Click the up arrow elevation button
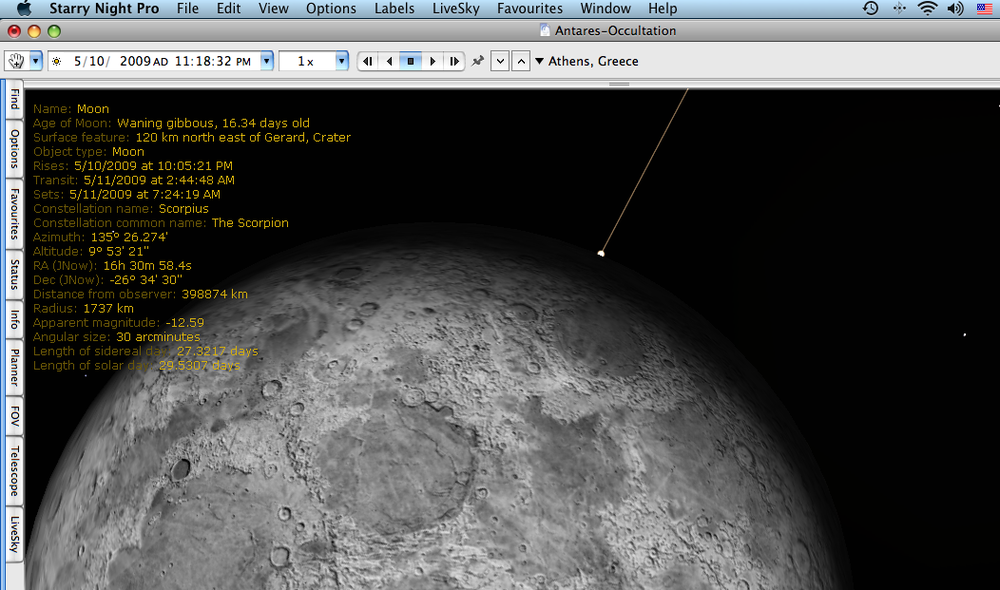 point(520,60)
